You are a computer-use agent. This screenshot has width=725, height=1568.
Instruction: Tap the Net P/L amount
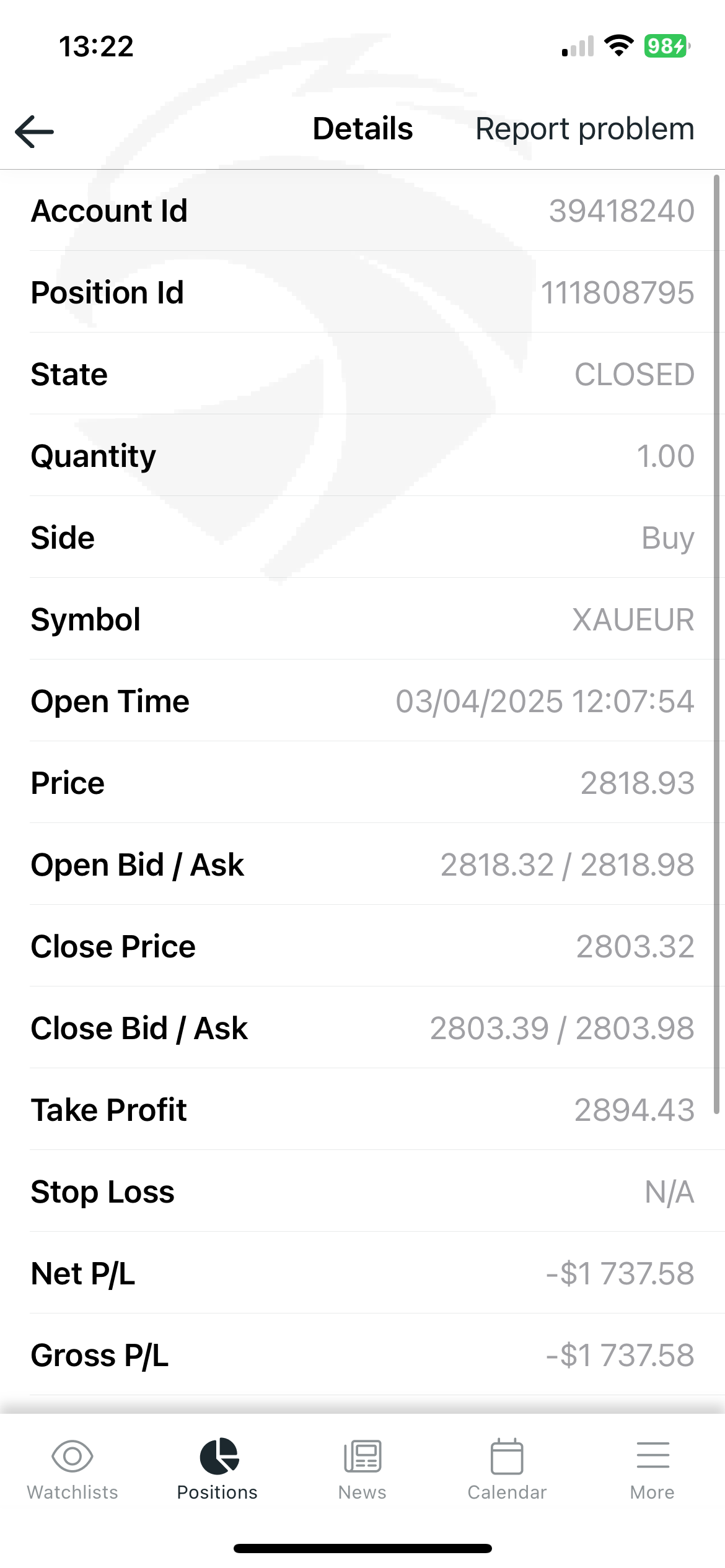click(x=620, y=1274)
